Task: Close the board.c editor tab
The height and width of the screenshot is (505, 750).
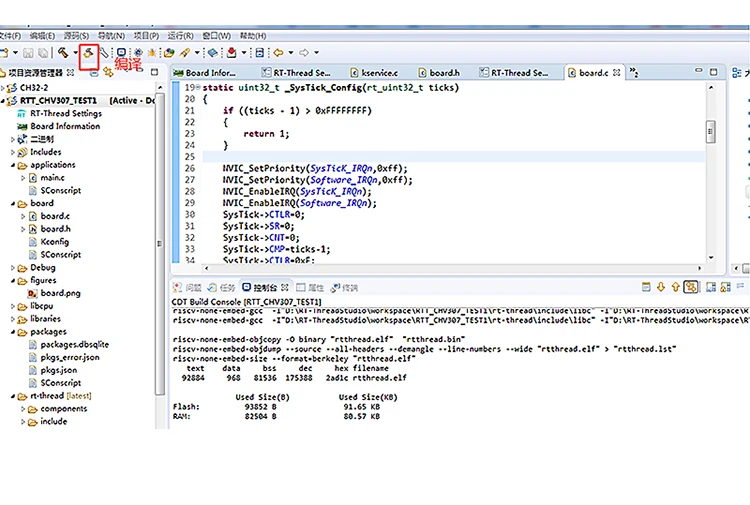Action: 617,73
